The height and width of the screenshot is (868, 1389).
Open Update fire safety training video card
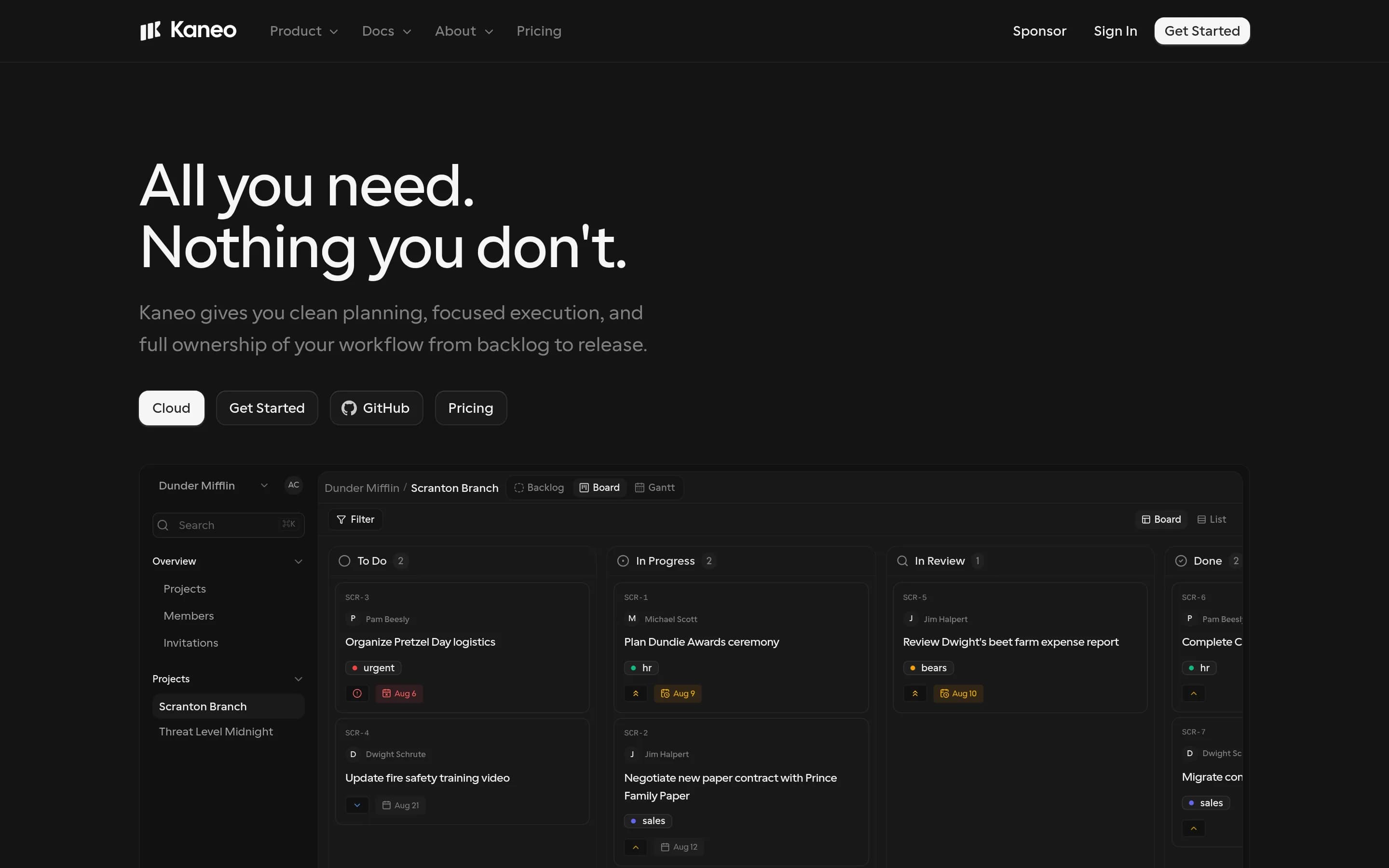click(x=462, y=772)
